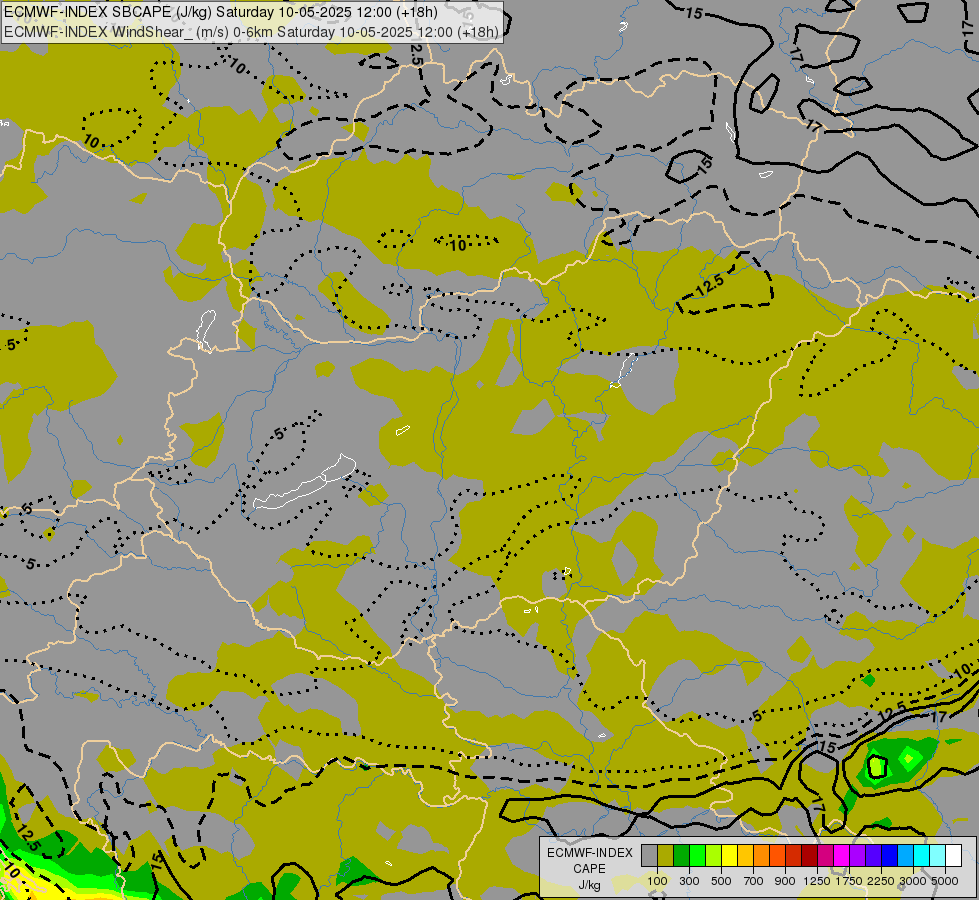Image resolution: width=979 pixels, height=900 pixels.
Task: Click the olive swatch in the CAPE legend
Action: (x=666, y=856)
